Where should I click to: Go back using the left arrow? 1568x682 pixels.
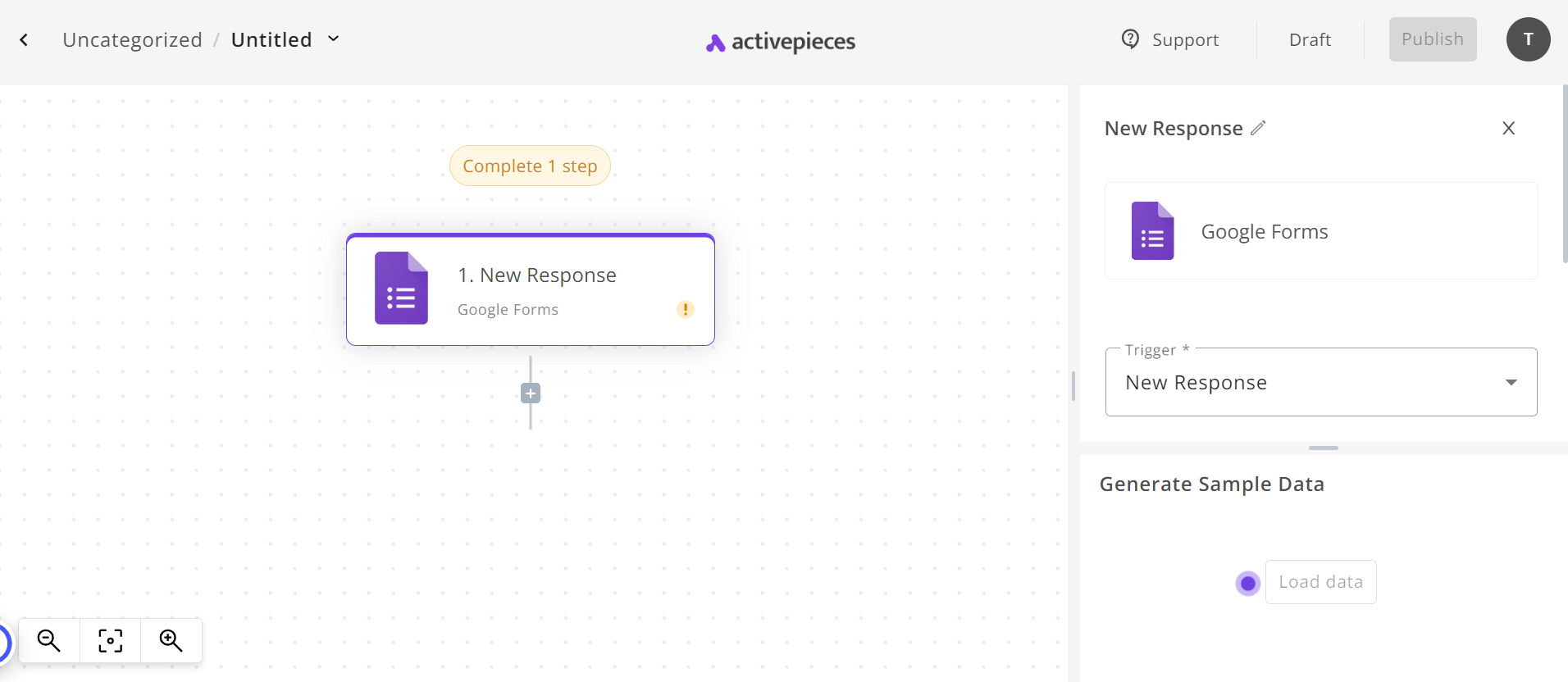[x=24, y=39]
